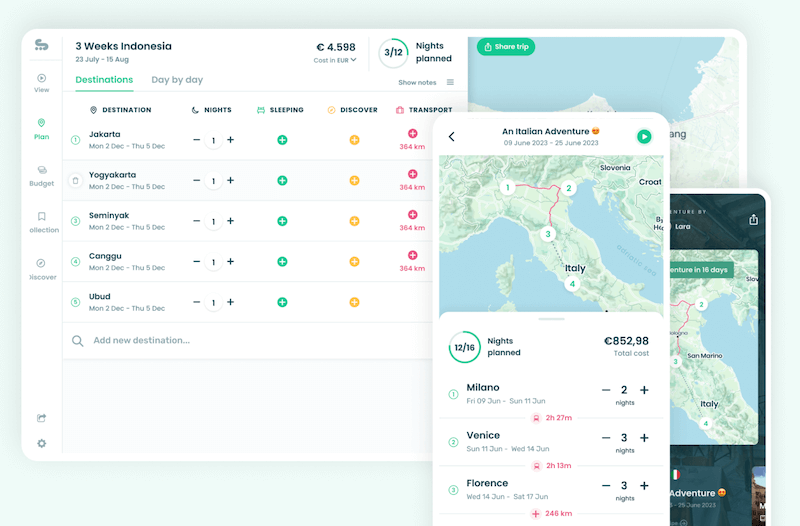This screenshot has height=526, width=800.
Task: Add sleeping for Jakarta
Action: tap(282, 140)
